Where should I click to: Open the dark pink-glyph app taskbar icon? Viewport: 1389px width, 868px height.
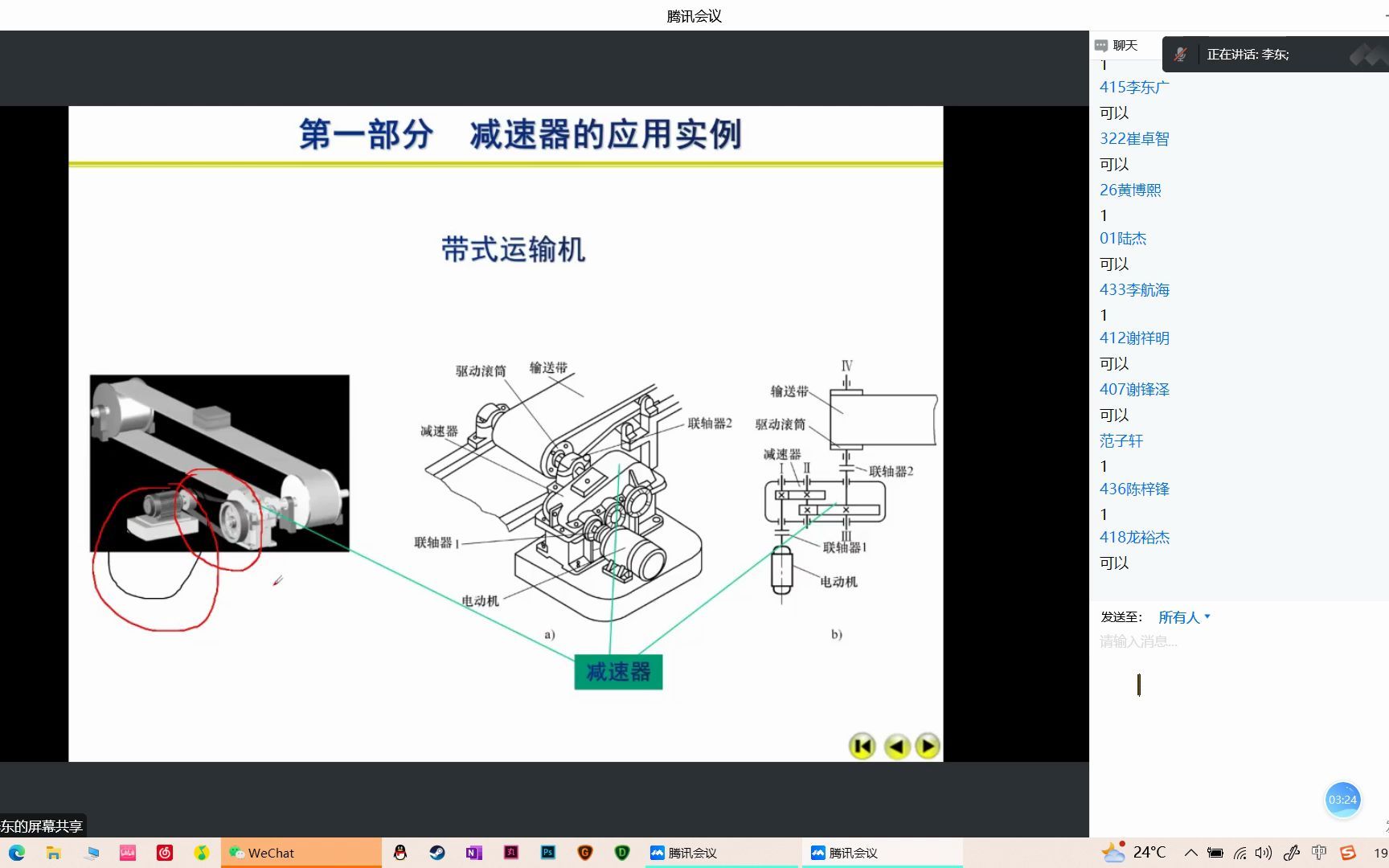click(511, 853)
